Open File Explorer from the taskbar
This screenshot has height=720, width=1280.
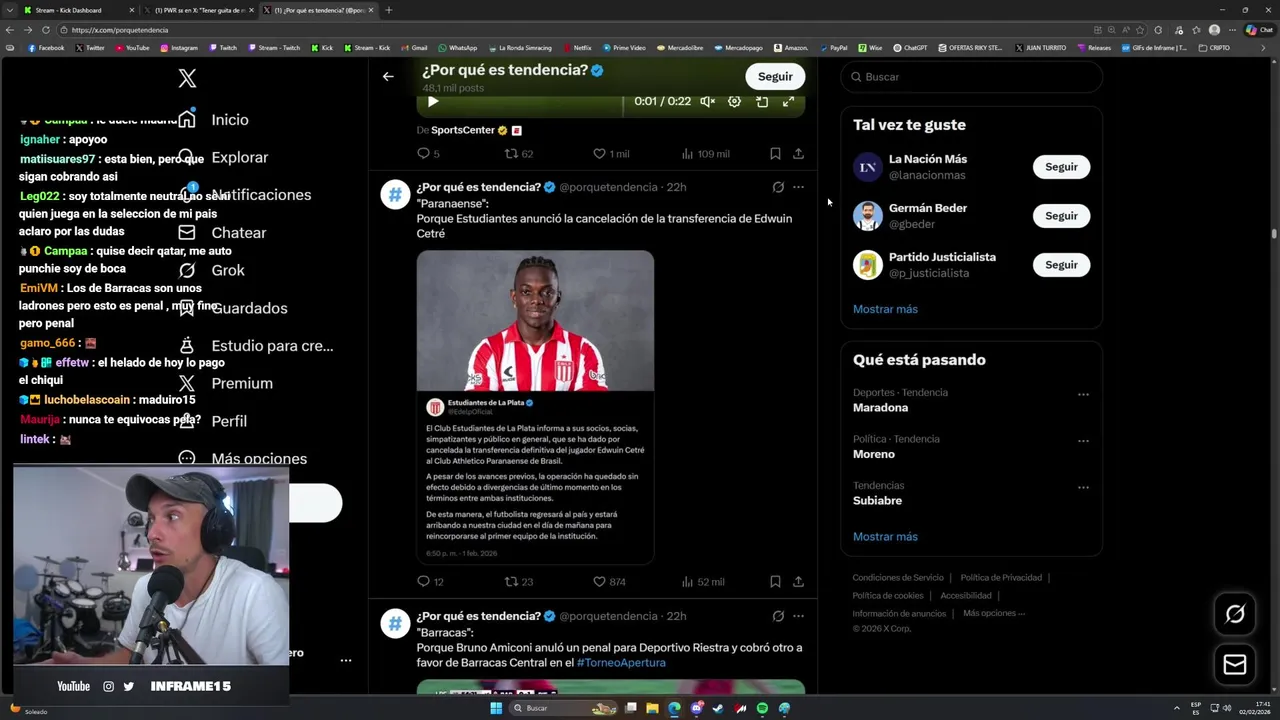[652, 708]
